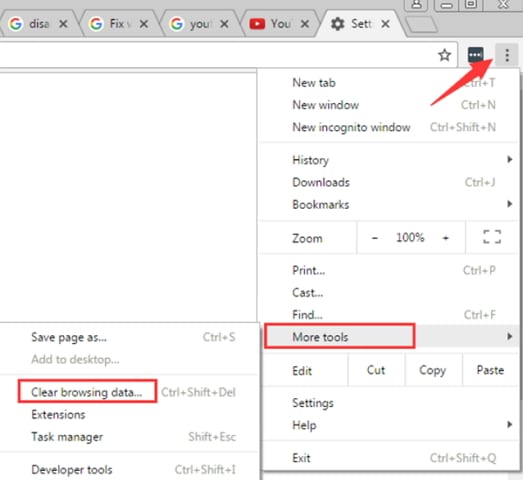
Task: Open the Chrome three-dot menu button
Action: (507, 55)
